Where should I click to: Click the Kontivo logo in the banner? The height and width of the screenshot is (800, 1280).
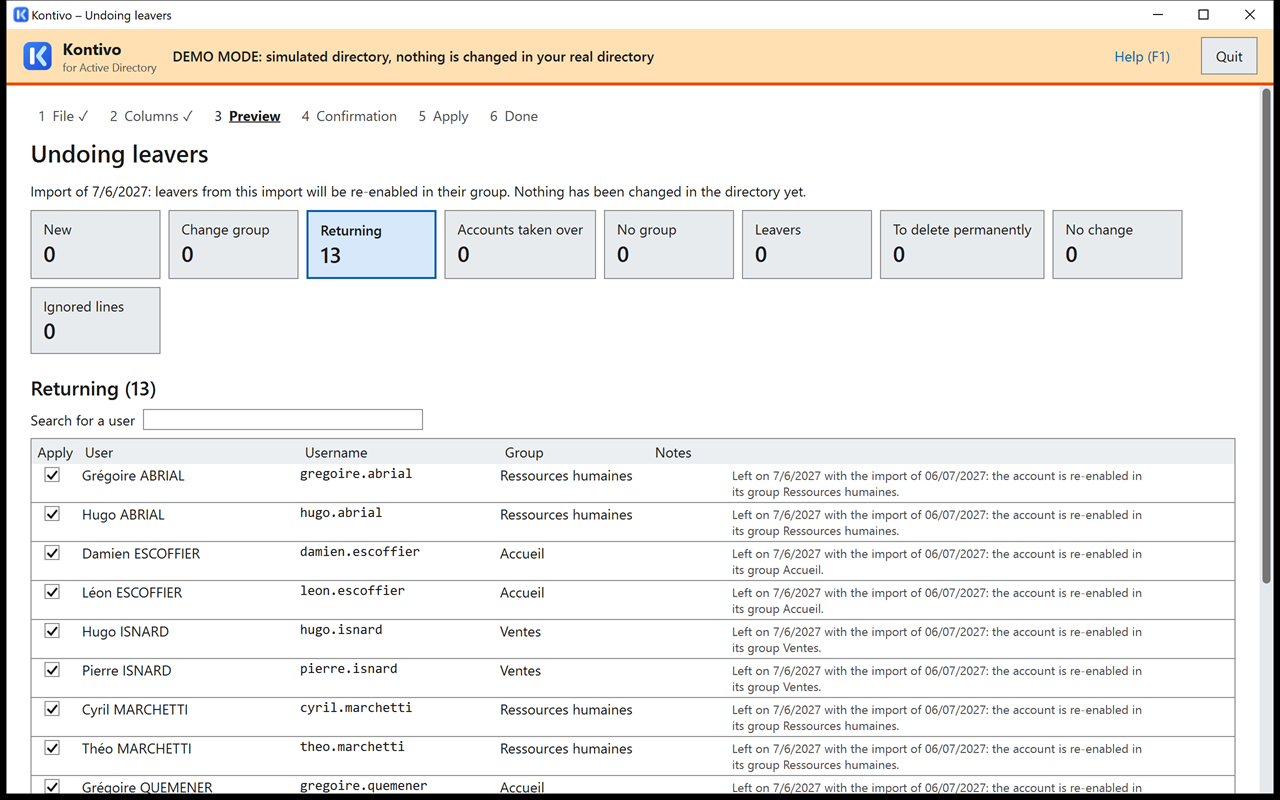click(x=38, y=56)
